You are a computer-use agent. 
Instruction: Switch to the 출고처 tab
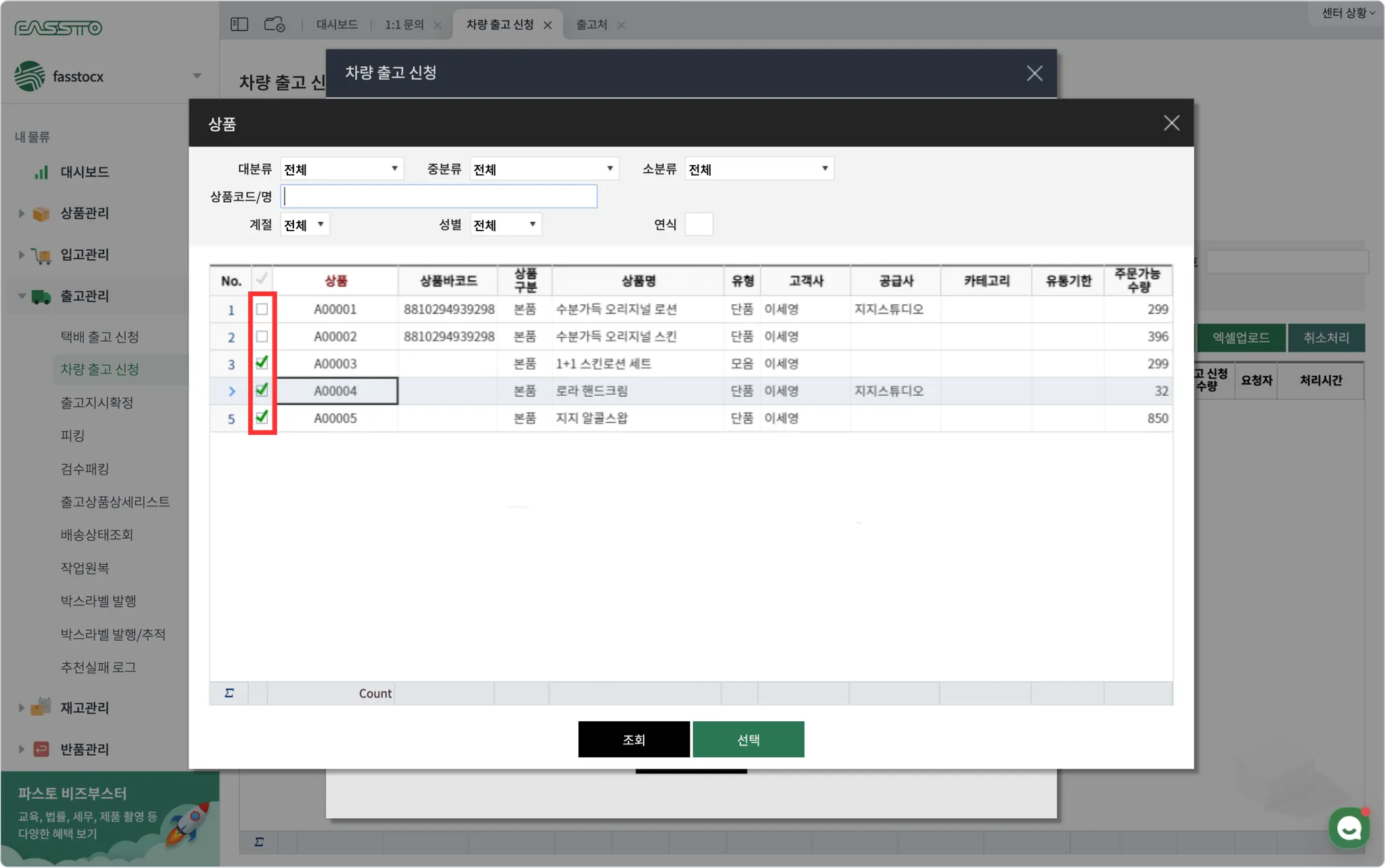click(x=591, y=25)
